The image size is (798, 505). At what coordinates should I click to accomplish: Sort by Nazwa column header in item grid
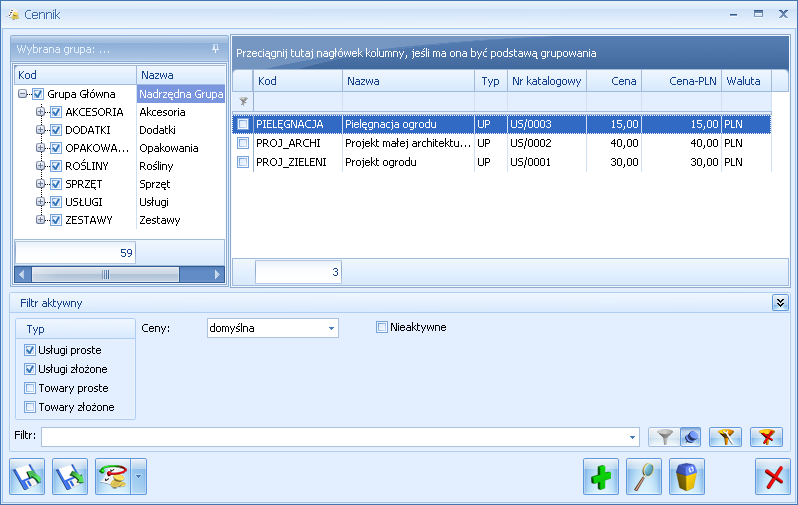click(x=408, y=81)
